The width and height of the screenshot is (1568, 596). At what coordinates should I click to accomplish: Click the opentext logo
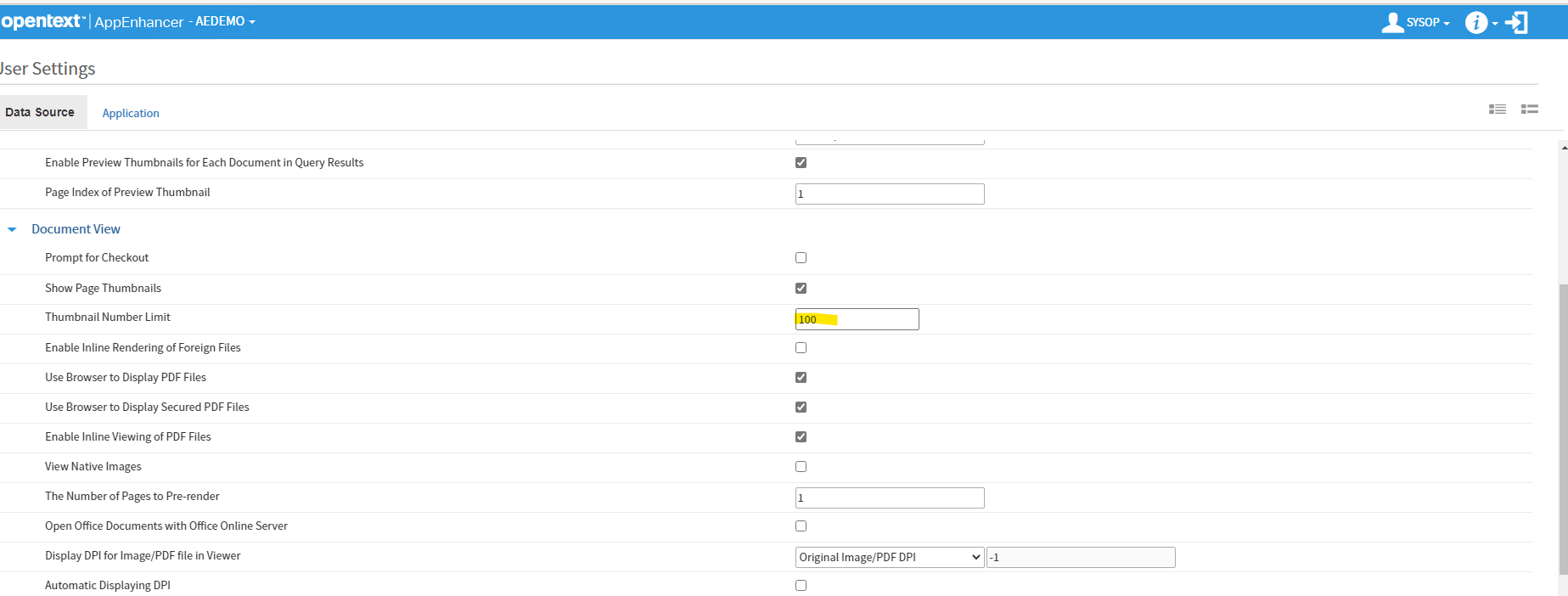pos(41,21)
